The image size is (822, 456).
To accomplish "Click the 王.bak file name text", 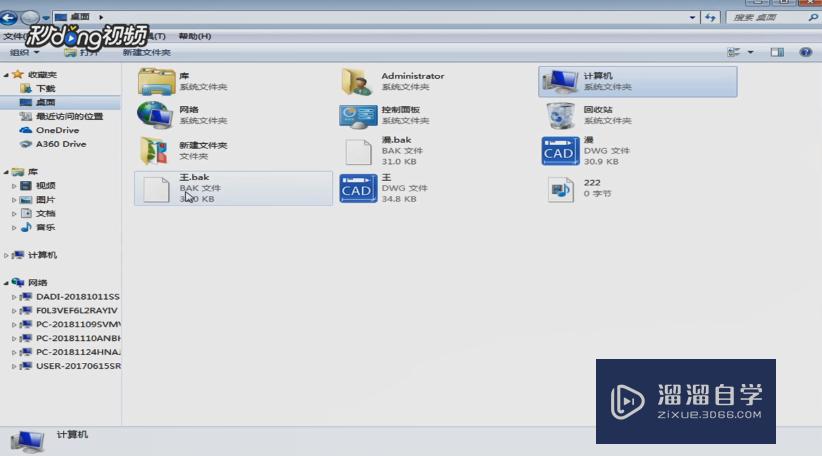I will (x=194, y=177).
